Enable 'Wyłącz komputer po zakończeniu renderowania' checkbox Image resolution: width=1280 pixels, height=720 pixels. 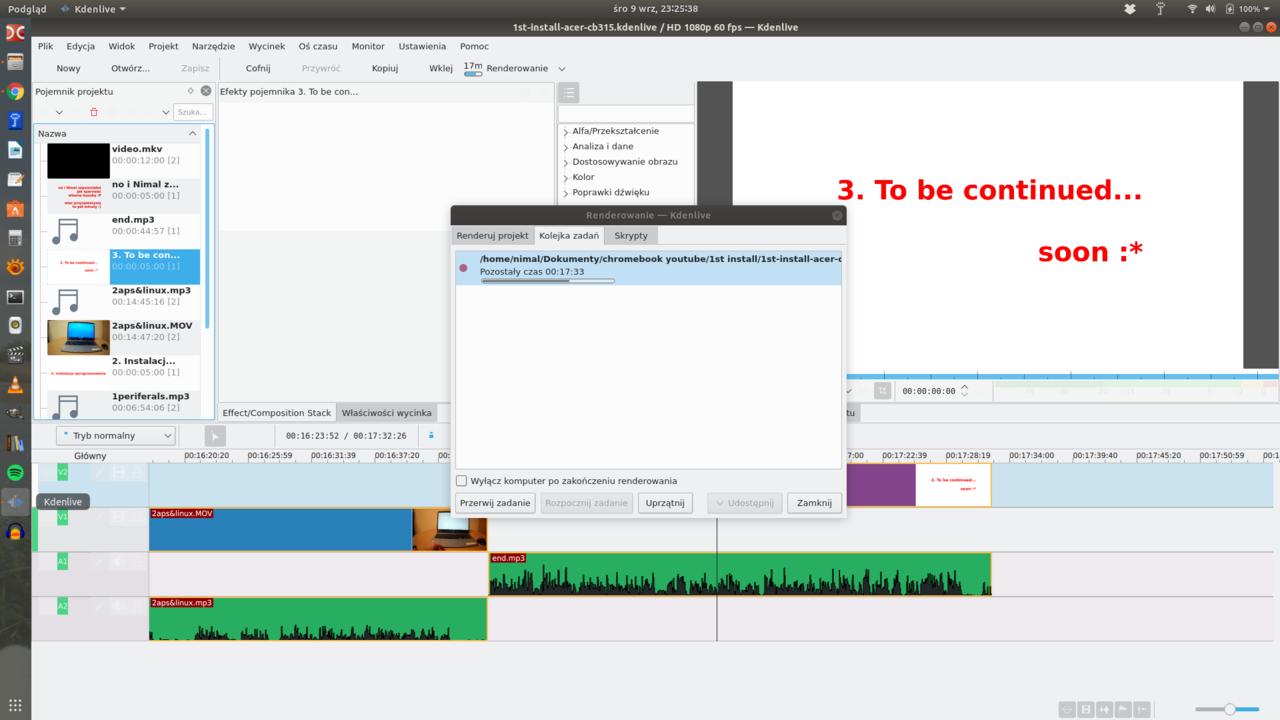click(x=462, y=481)
